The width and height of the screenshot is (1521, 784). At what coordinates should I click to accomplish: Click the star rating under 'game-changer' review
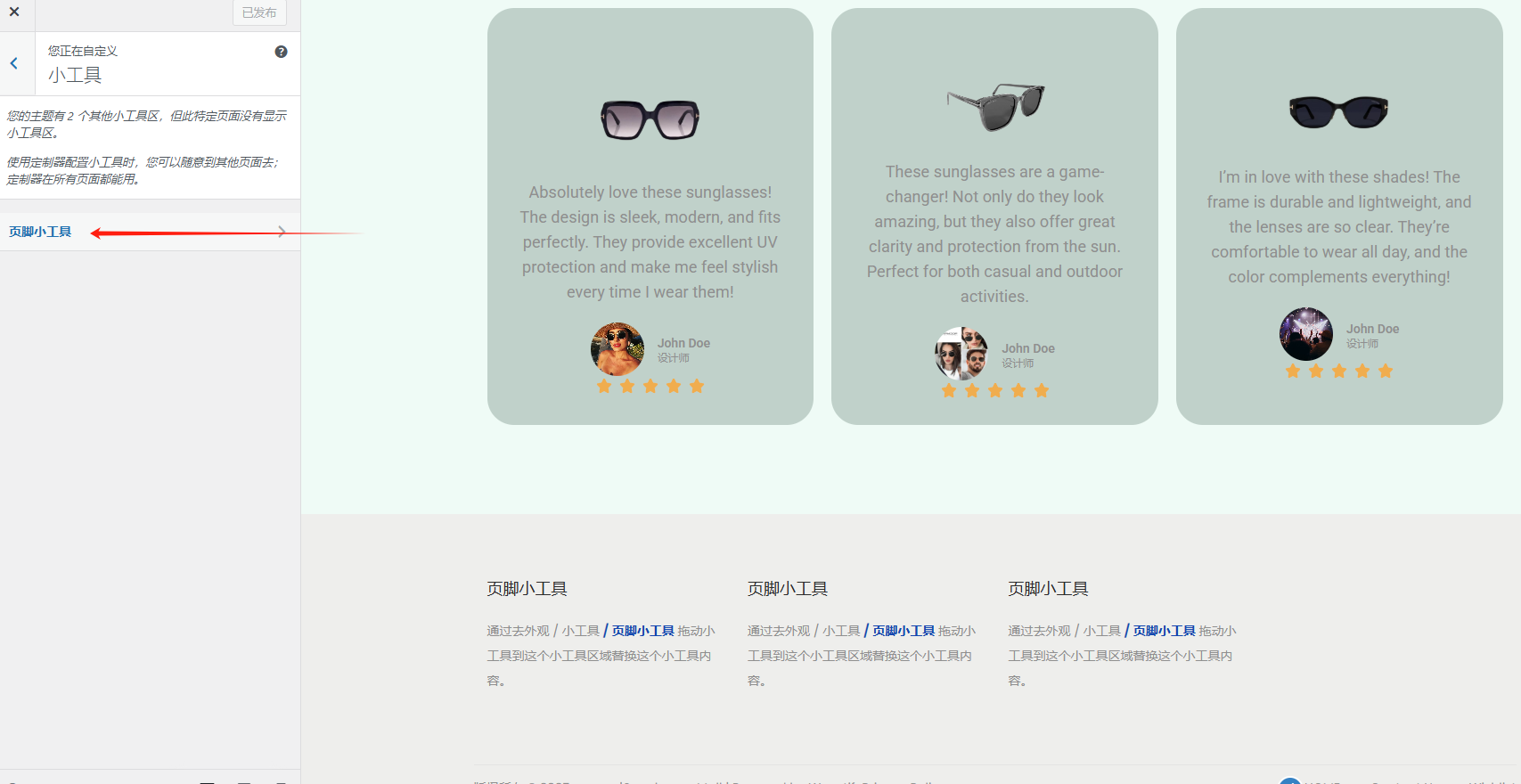tap(995, 390)
